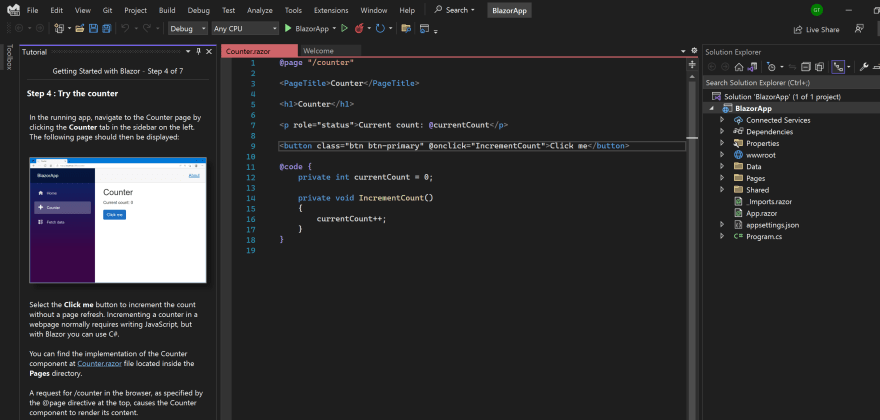
Task: Open the Any CPU platform dropdown
Action: click(245, 29)
